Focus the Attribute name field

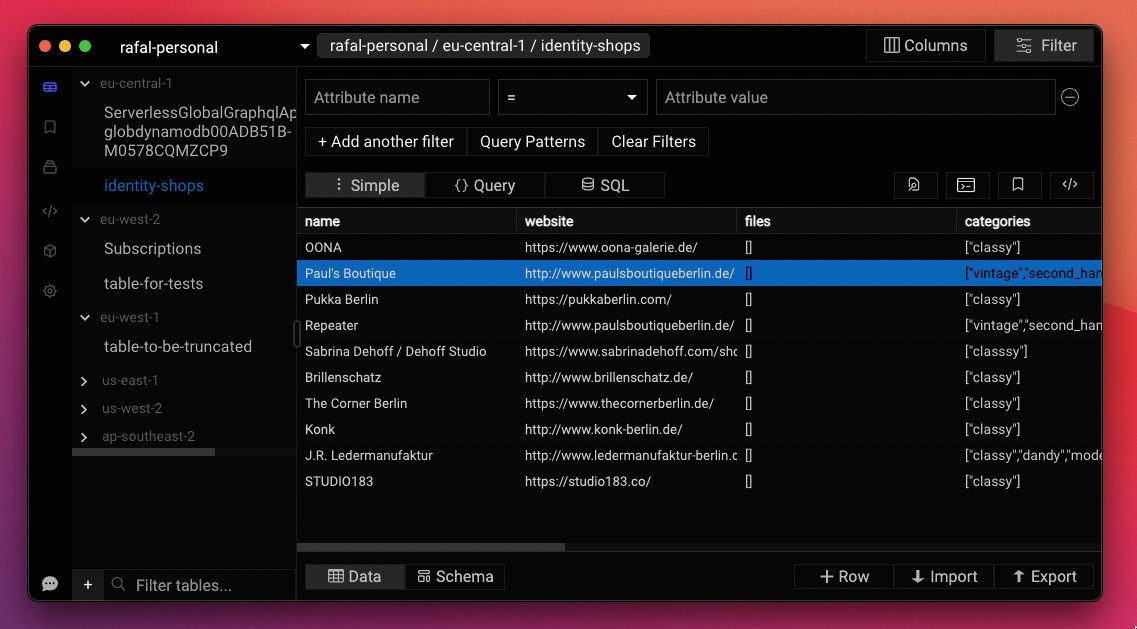[397, 97]
